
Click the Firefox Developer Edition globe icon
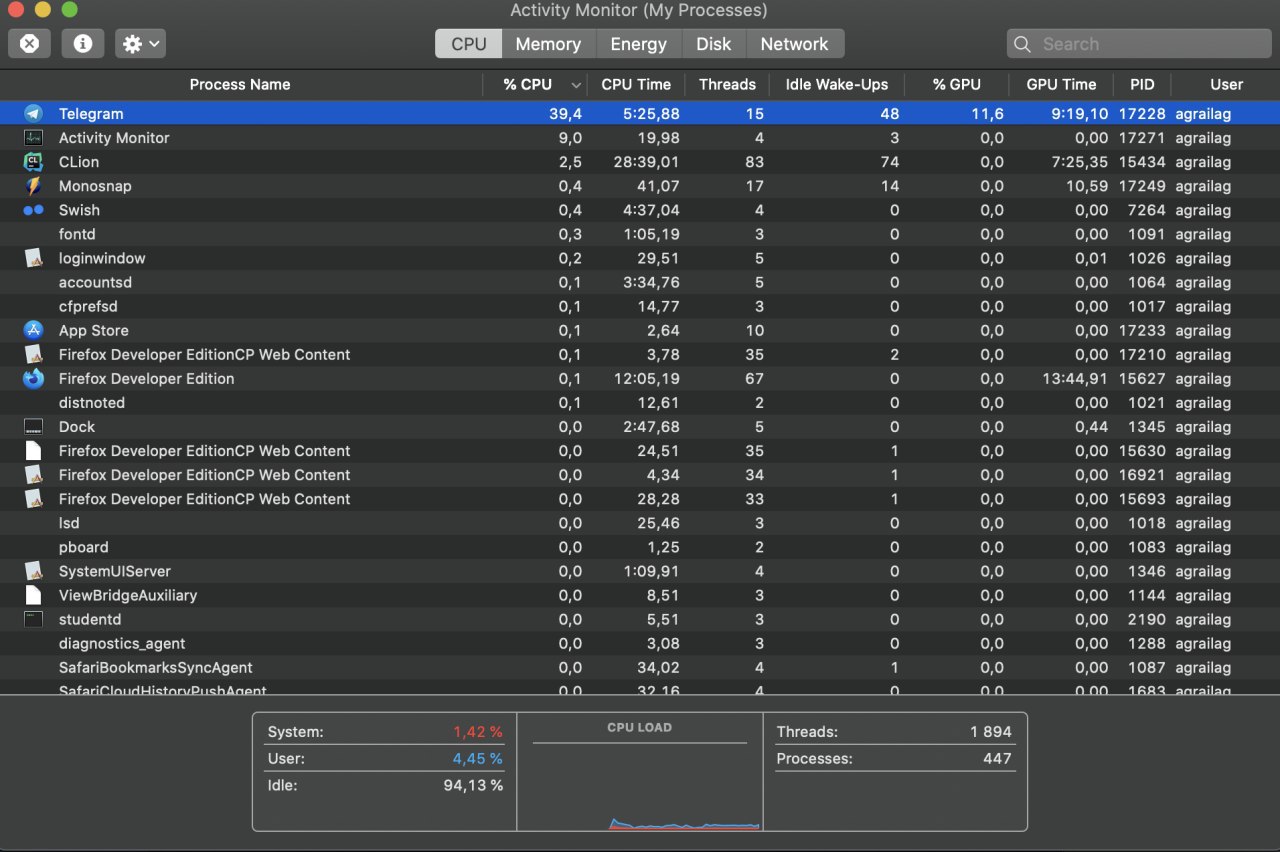pyautogui.click(x=34, y=378)
